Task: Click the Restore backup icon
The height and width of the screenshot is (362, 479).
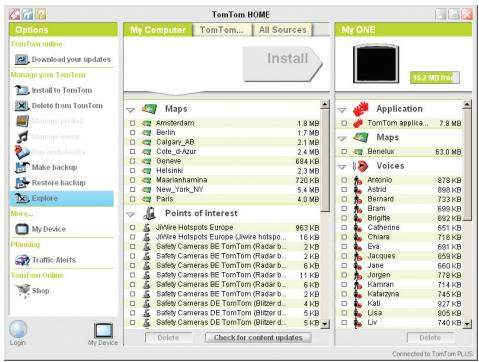Action: coord(22,183)
